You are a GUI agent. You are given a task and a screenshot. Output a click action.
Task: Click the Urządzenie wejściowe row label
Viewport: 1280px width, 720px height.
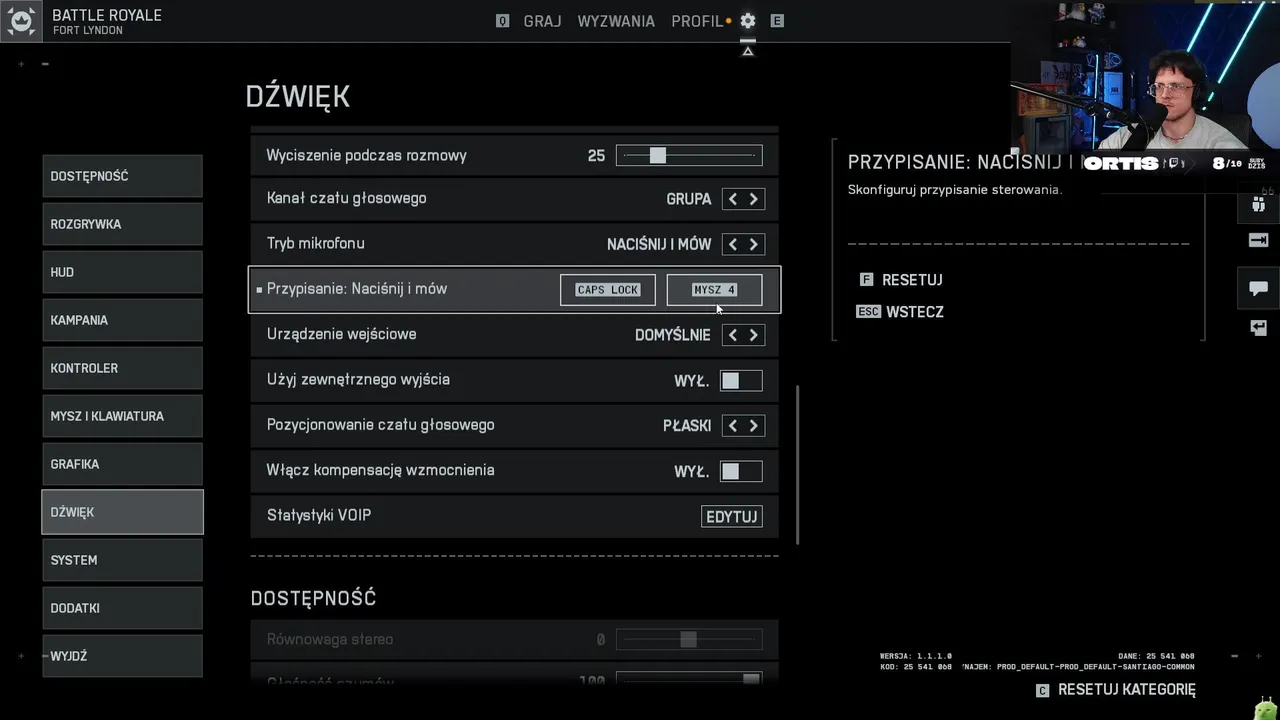tap(342, 334)
